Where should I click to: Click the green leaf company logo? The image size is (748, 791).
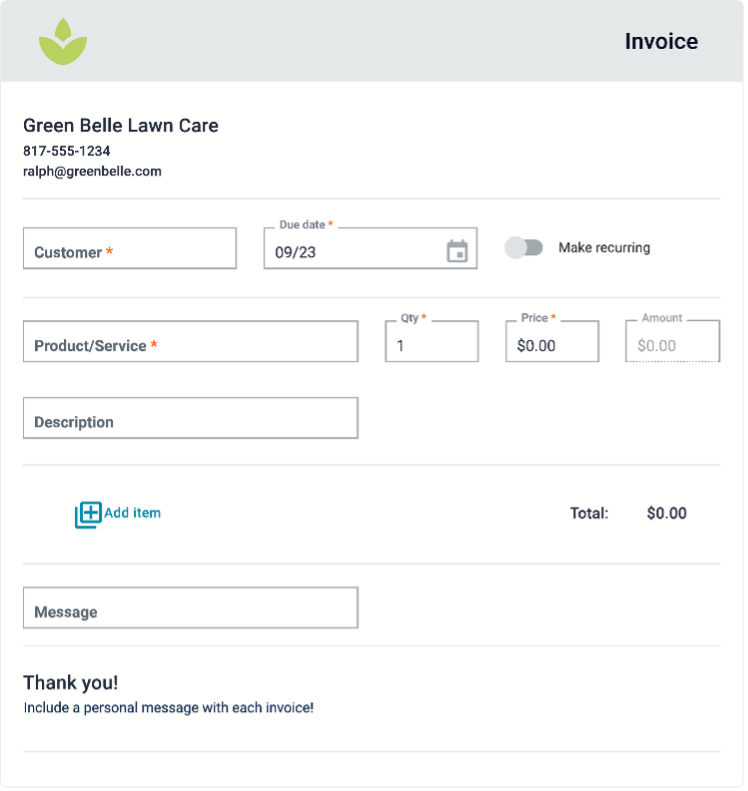pyautogui.click(x=63, y=42)
